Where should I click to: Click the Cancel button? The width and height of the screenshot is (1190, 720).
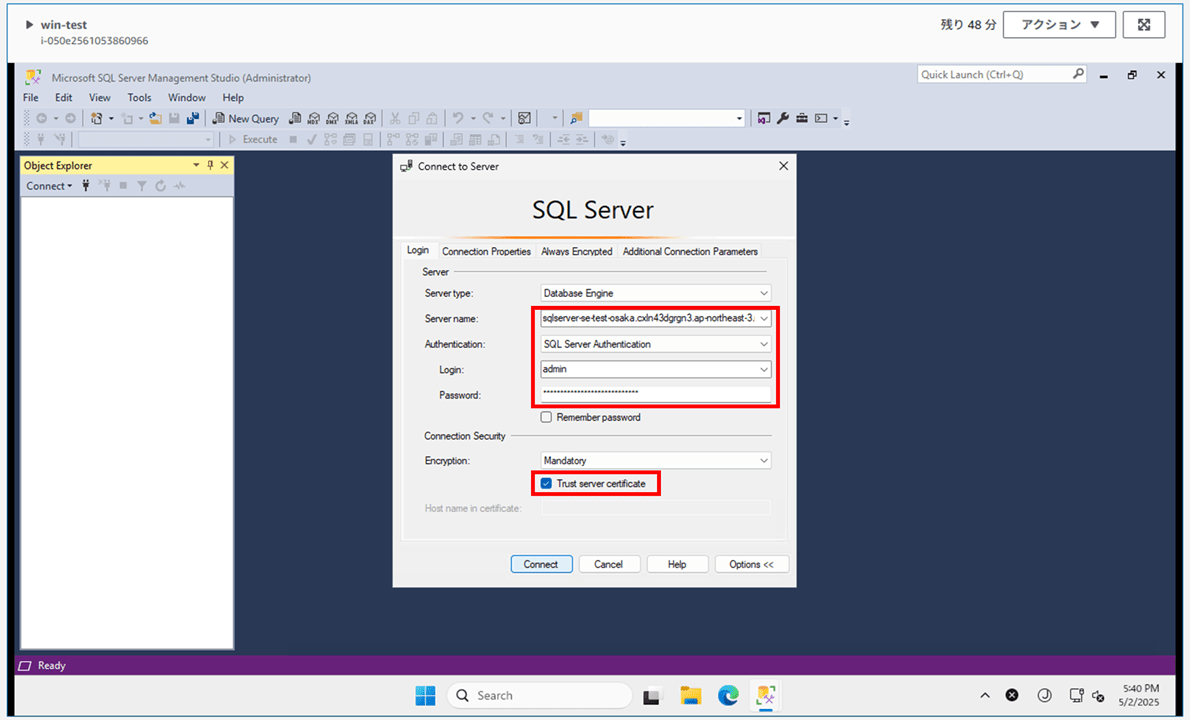(x=609, y=564)
